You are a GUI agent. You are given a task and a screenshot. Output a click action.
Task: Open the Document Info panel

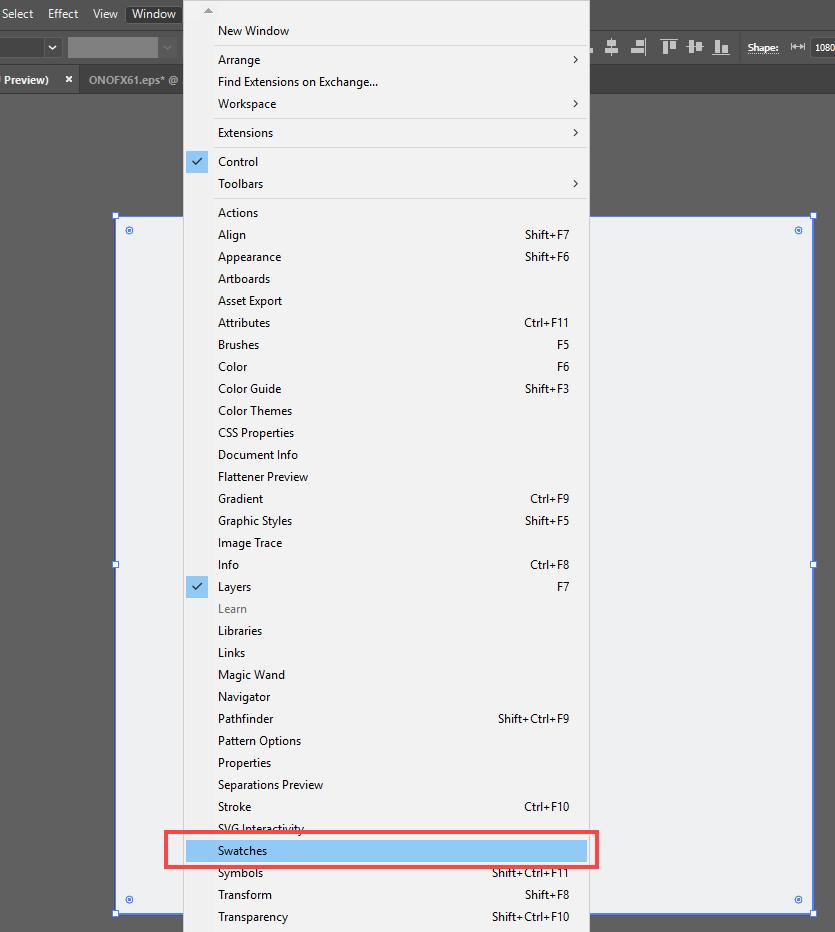[386, 455]
